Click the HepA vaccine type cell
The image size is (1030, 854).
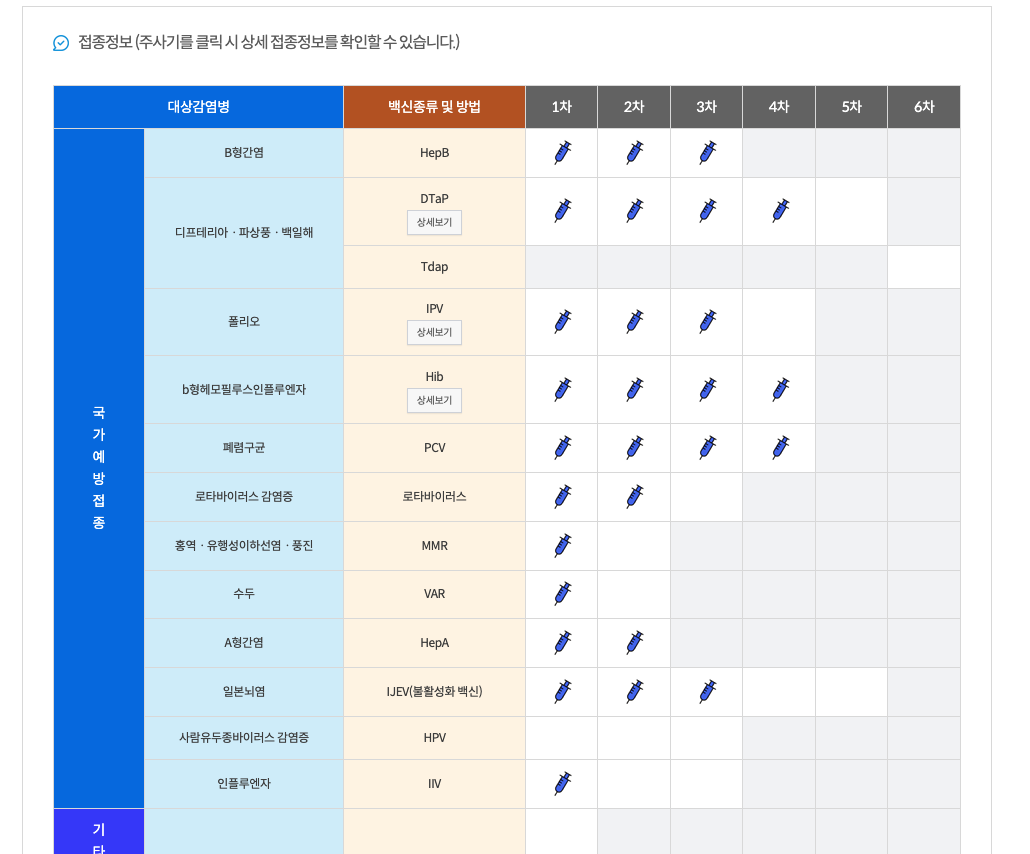tap(434, 643)
